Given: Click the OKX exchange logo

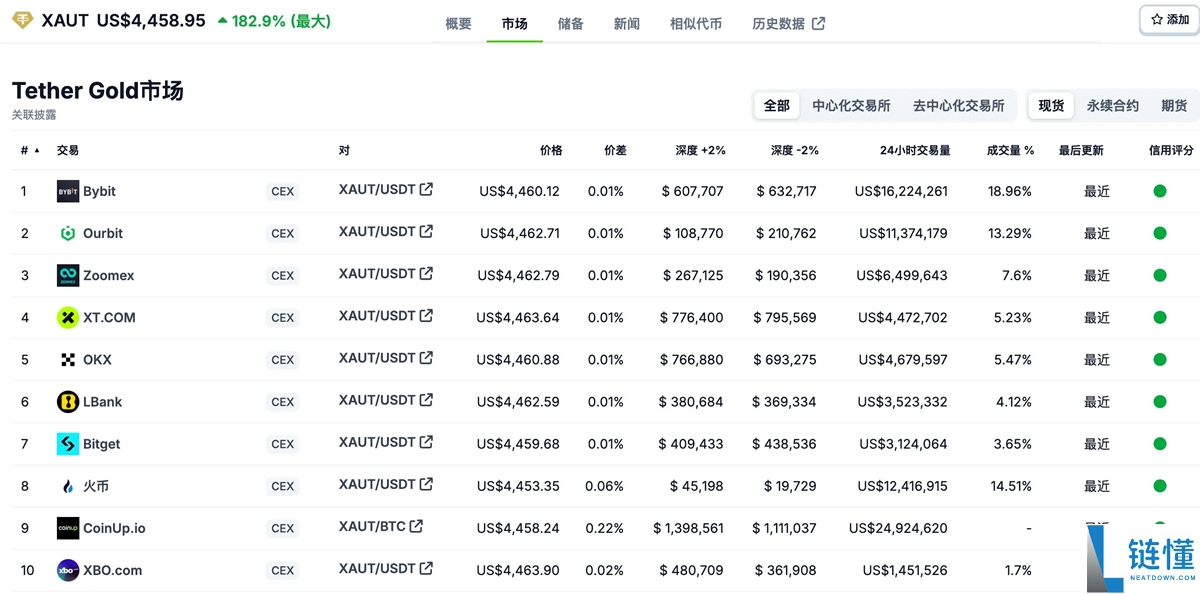Looking at the screenshot, I should click(67, 359).
